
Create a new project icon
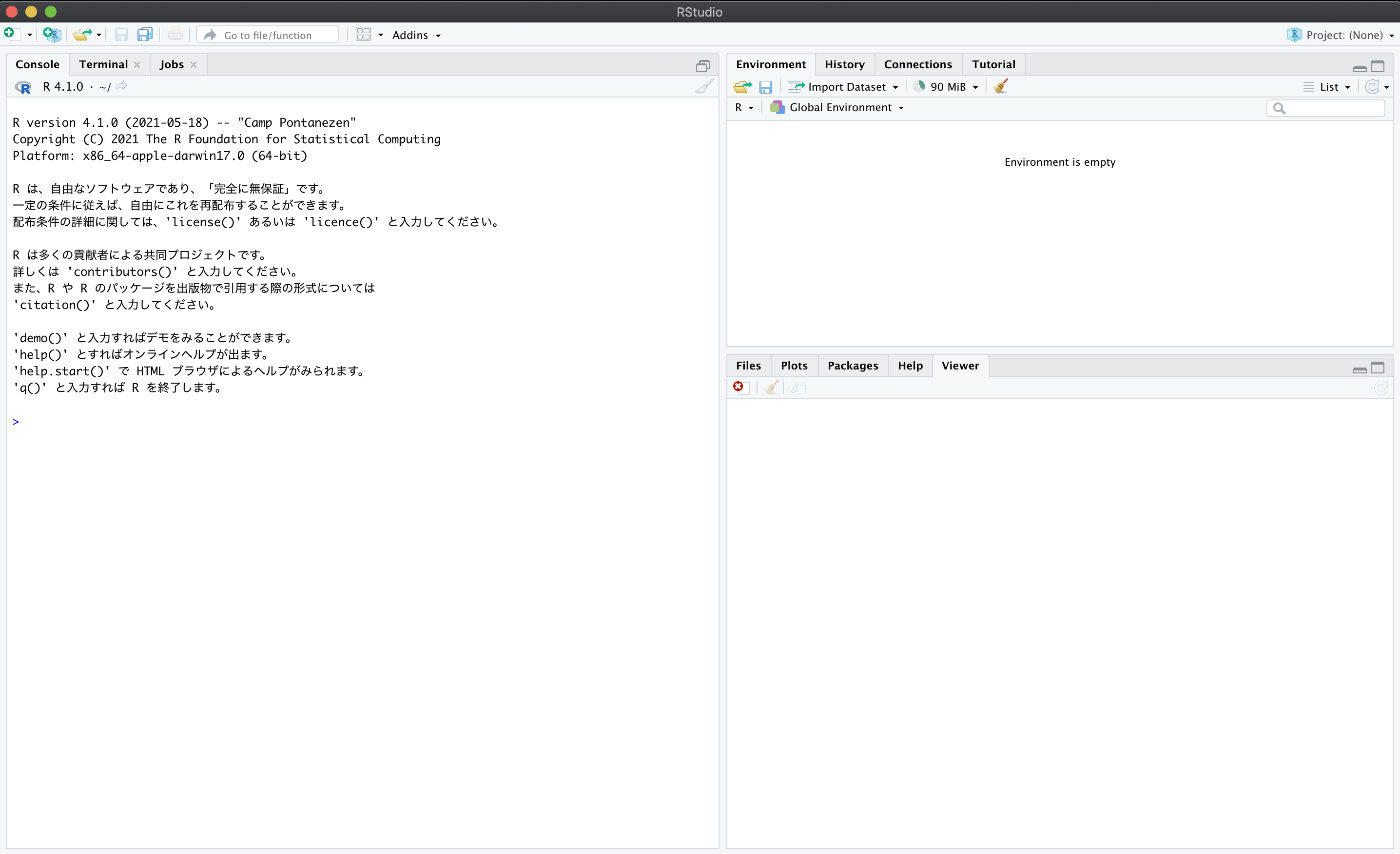click(52, 34)
